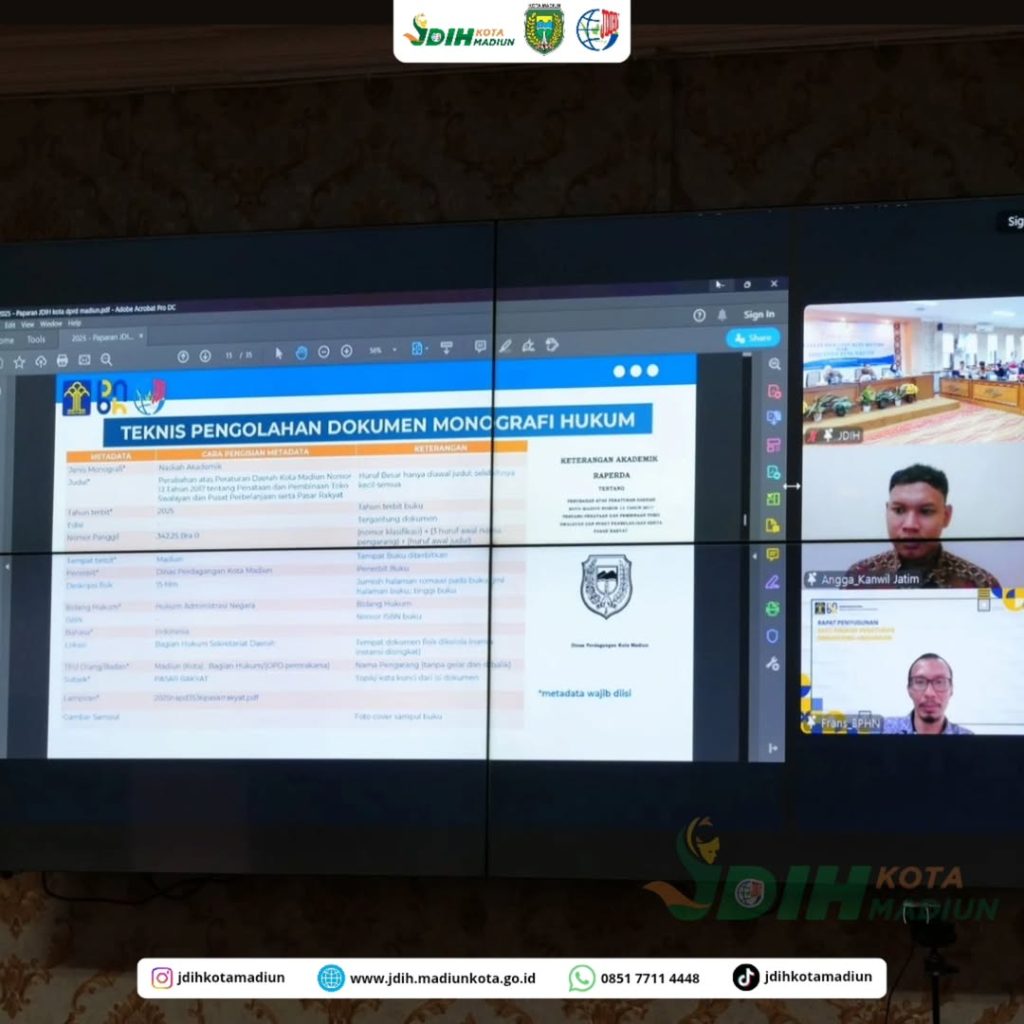Open the Protect shield tool
Screen dimensions: 1024x1024
772,635
